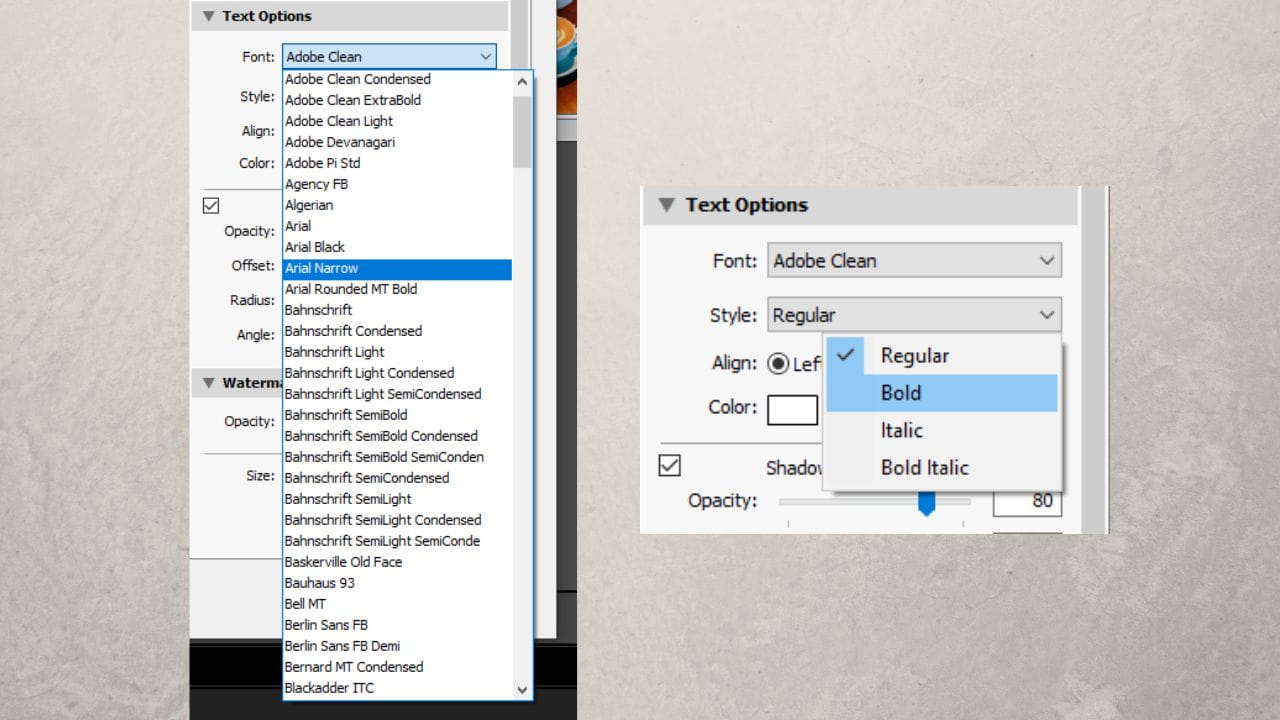This screenshot has height=720, width=1280.
Task: Toggle the Shadow checkbox in left panel
Action: (211, 205)
